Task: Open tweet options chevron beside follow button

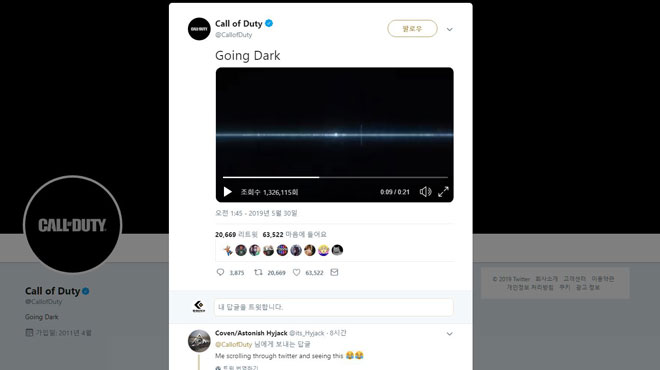Action: point(450,29)
